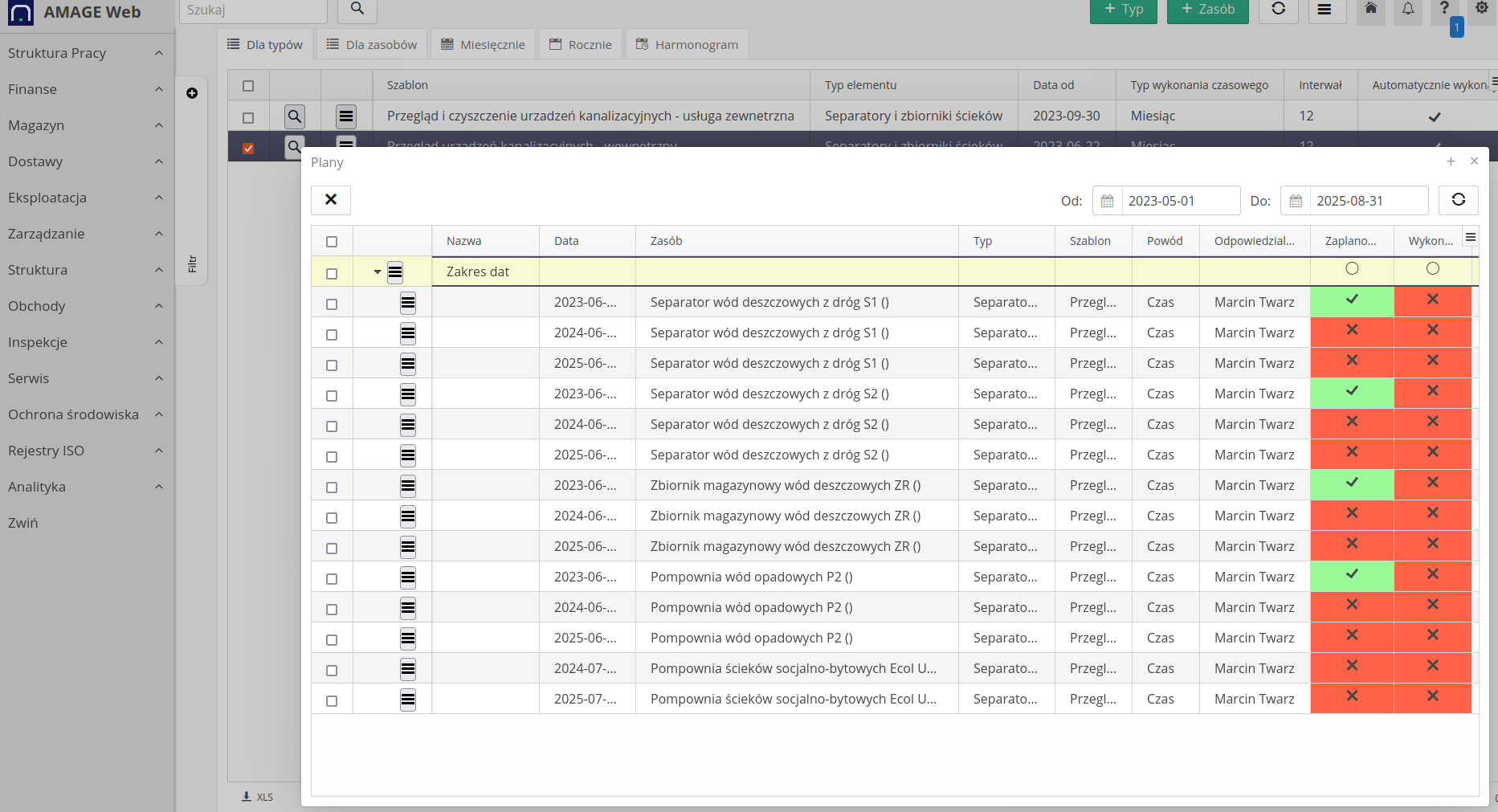Toggle select-all checkbox in Plany table header
The height and width of the screenshot is (812, 1498).
(x=332, y=242)
